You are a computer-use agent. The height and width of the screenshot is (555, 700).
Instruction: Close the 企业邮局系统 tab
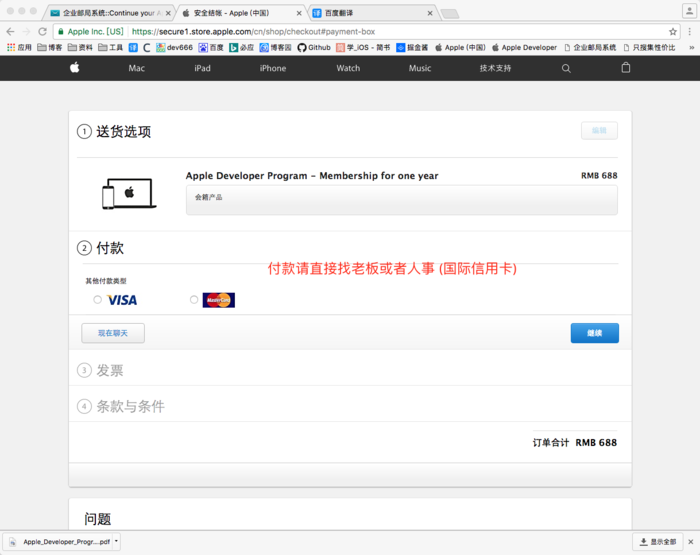(x=168, y=13)
